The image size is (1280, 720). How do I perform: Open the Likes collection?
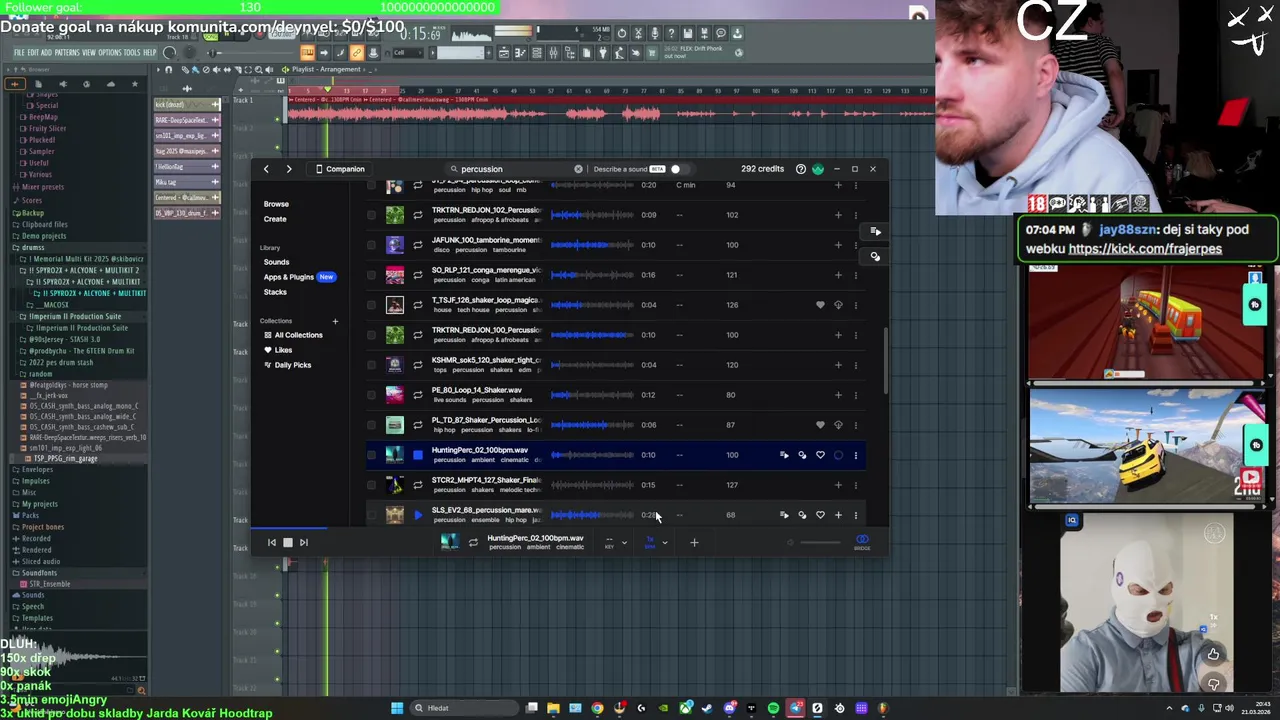(x=278, y=350)
